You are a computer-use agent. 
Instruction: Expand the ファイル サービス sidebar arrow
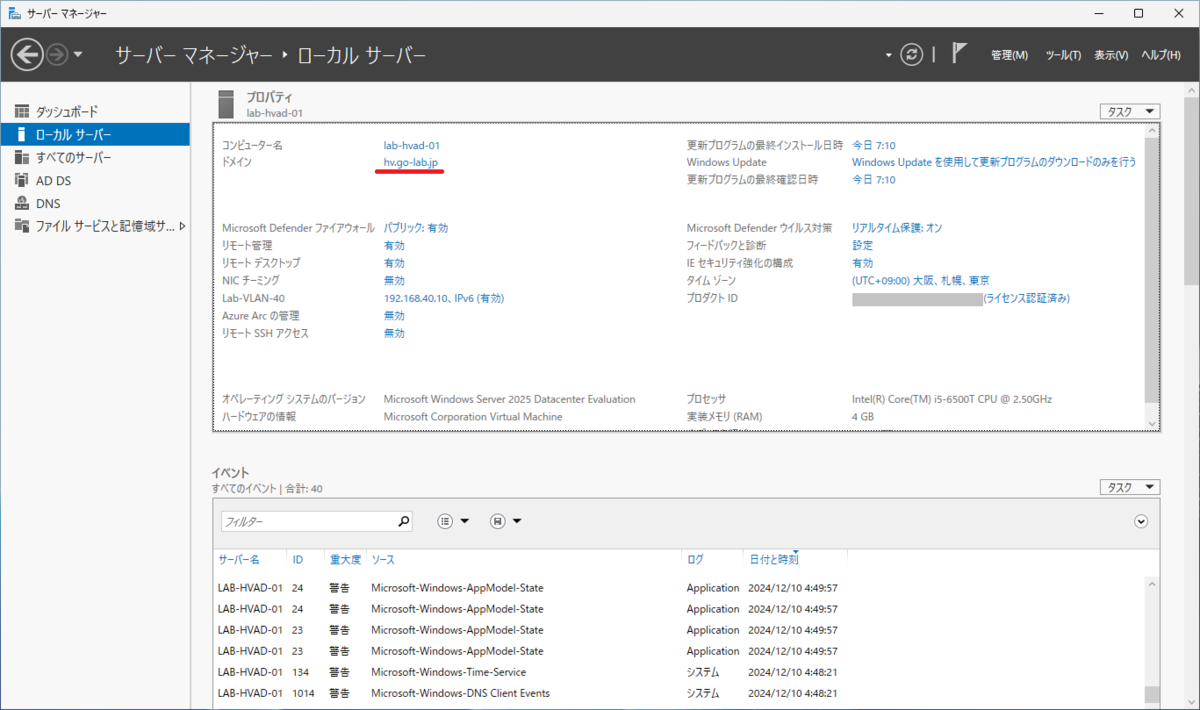click(x=182, y=226)
